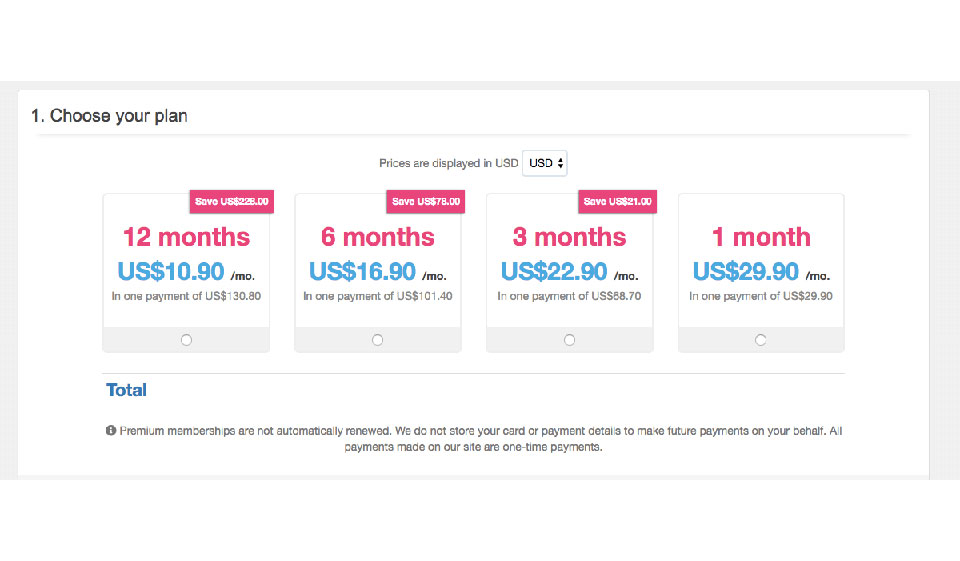960x561 pixels.
Task: Select the 1 month plan radio button
Action: tap(761, 340)
